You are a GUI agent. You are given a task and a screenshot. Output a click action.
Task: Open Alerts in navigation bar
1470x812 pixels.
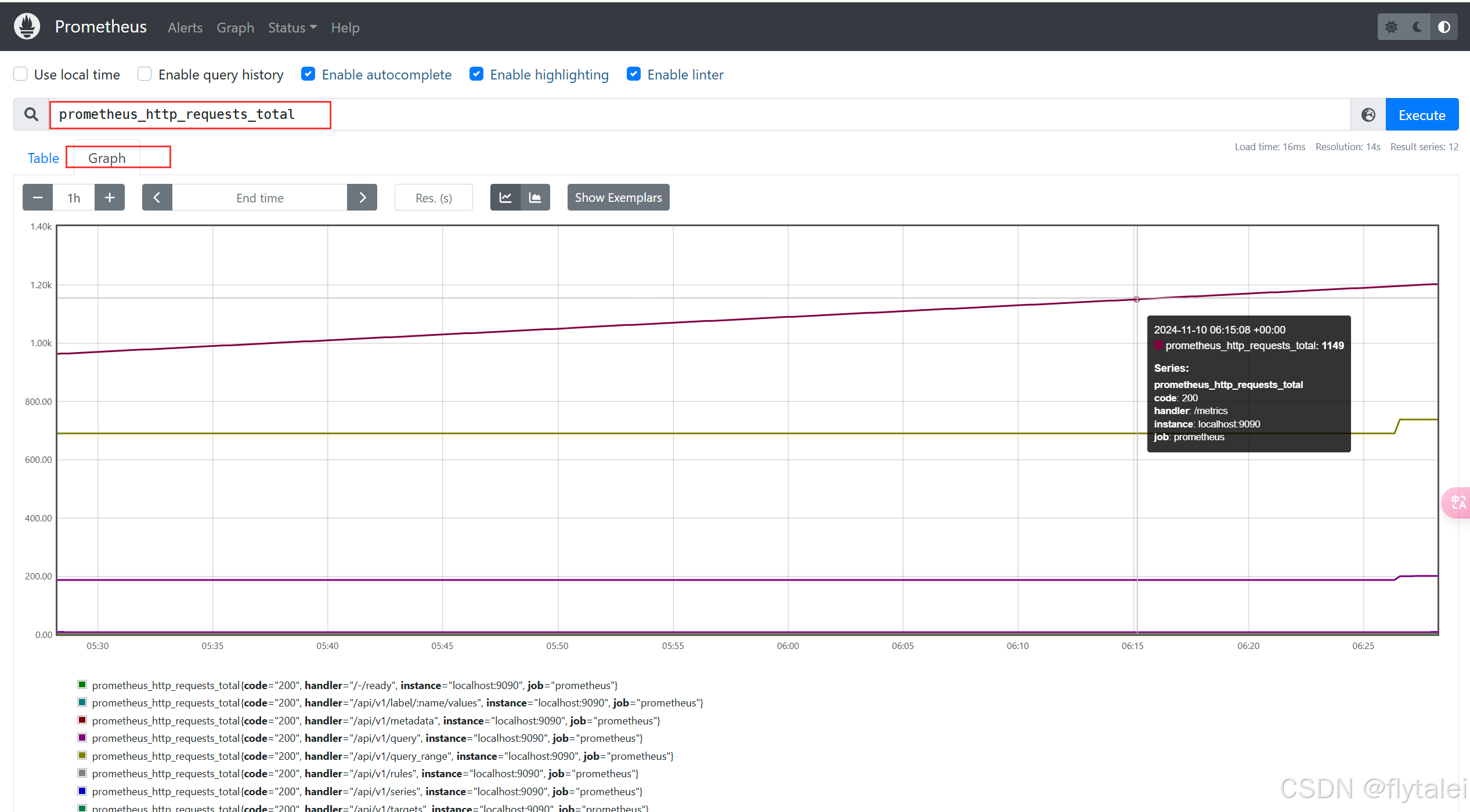185,28
